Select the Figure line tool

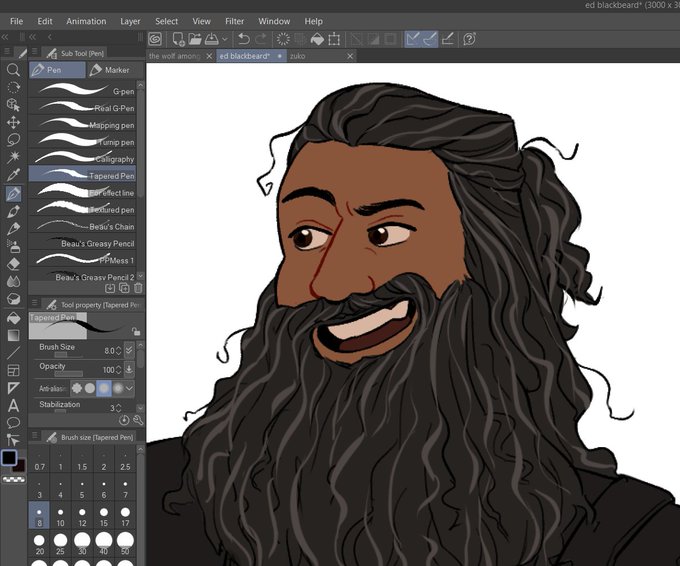[13, 353]
